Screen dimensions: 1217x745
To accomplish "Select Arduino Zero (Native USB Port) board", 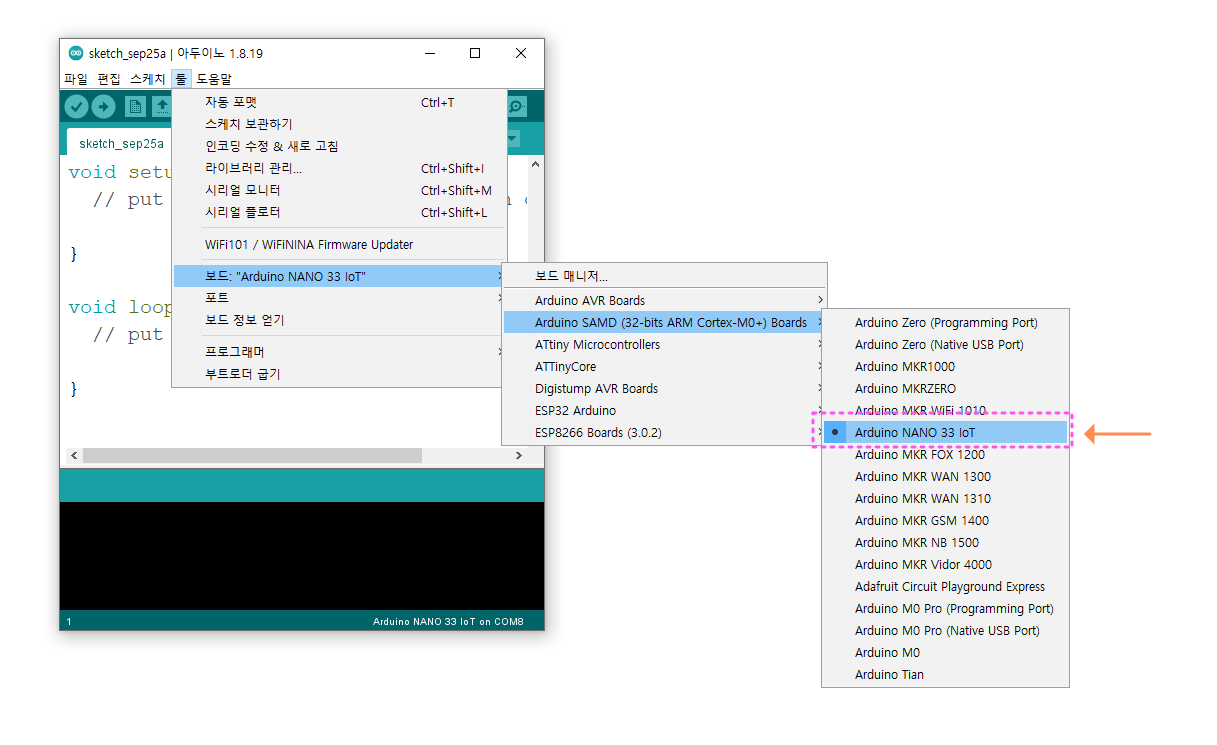I will tap(945, 344).
